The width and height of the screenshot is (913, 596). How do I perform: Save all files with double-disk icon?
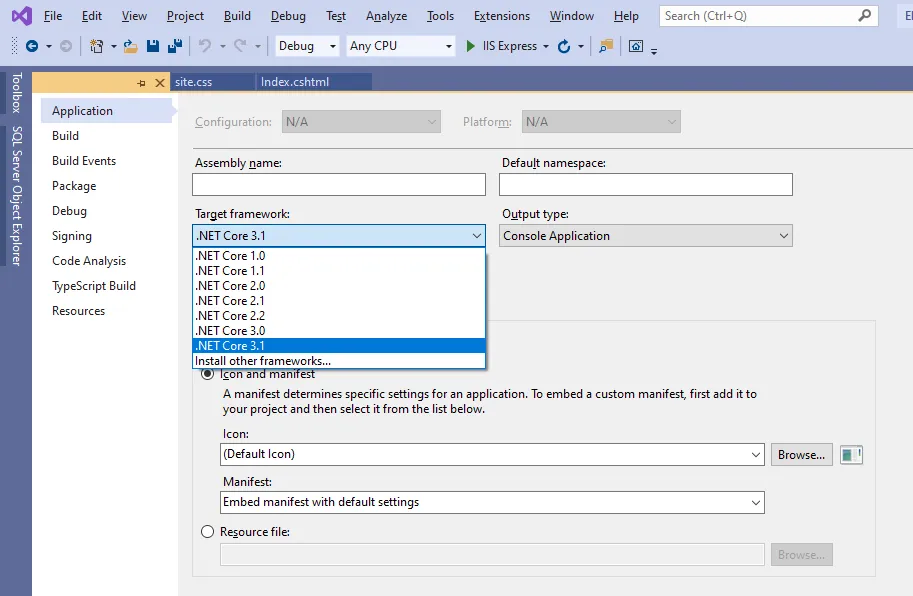(x=175, y=46)
